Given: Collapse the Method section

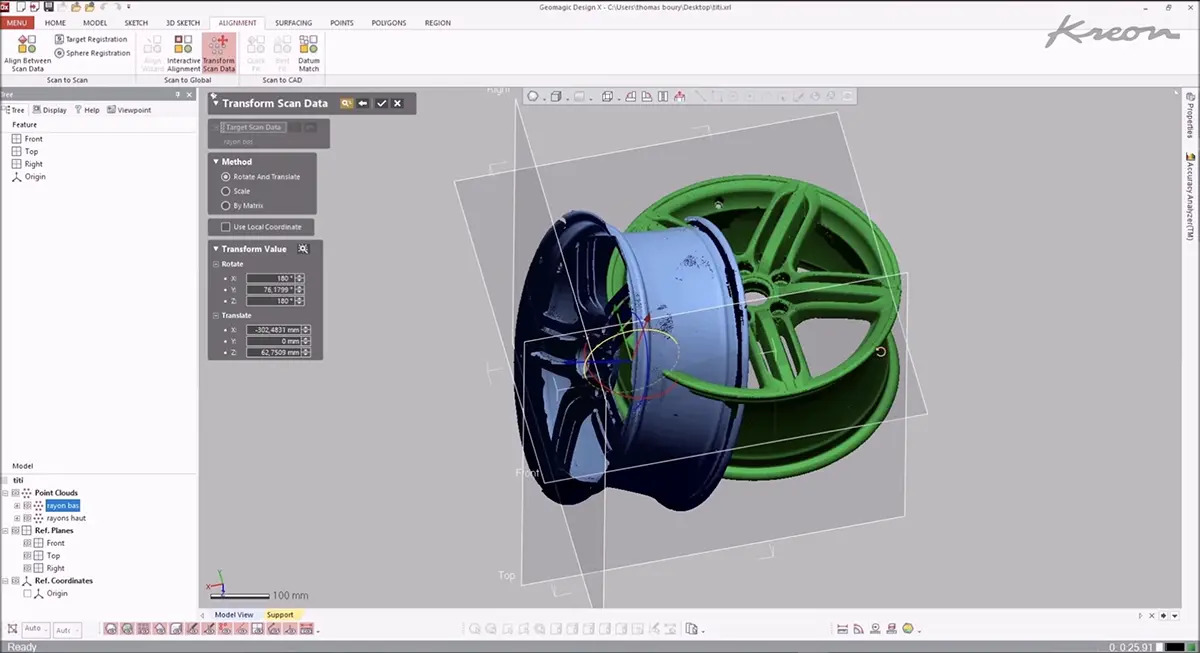Looking at the screenshot, I should point(216,161).
